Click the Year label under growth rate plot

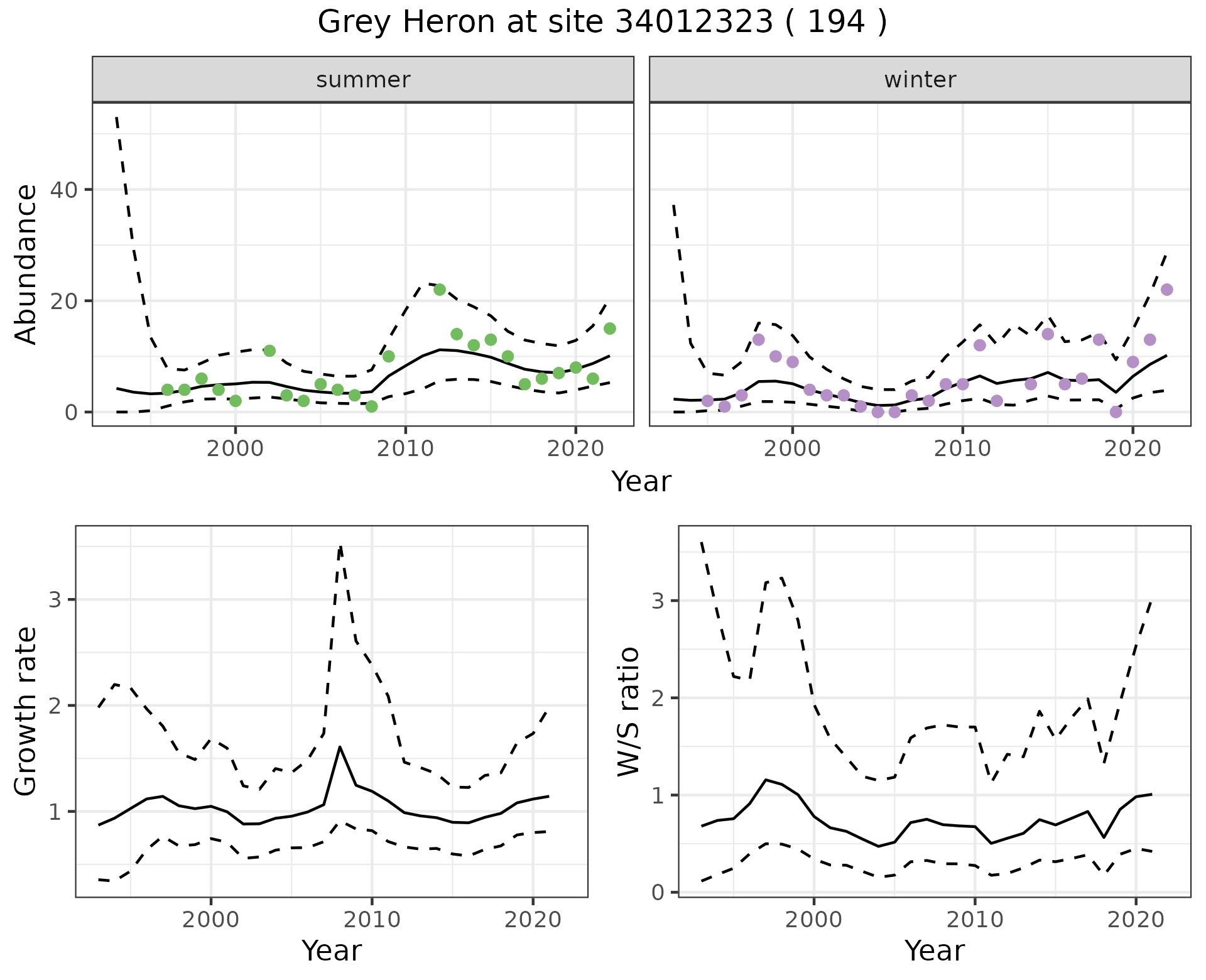tap(332, 950)
